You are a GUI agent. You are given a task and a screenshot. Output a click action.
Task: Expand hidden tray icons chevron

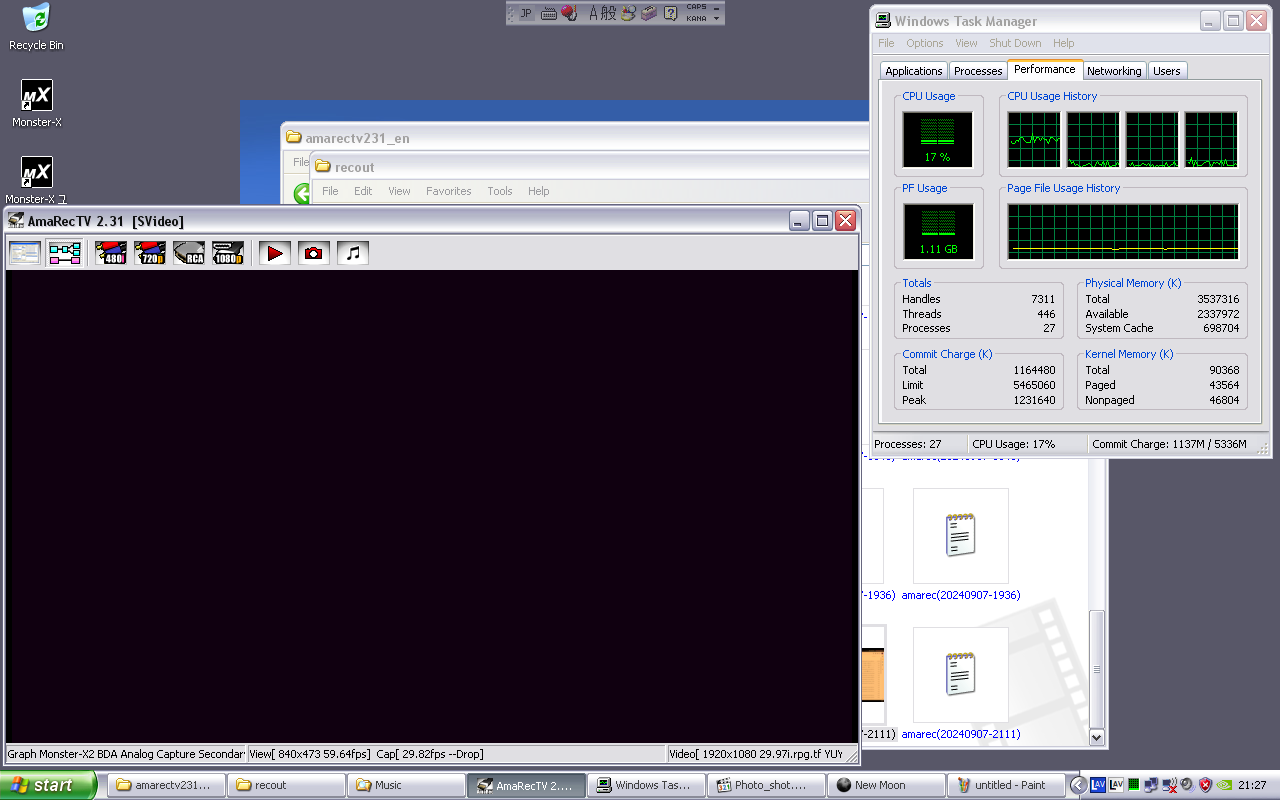click(1078, 785)
